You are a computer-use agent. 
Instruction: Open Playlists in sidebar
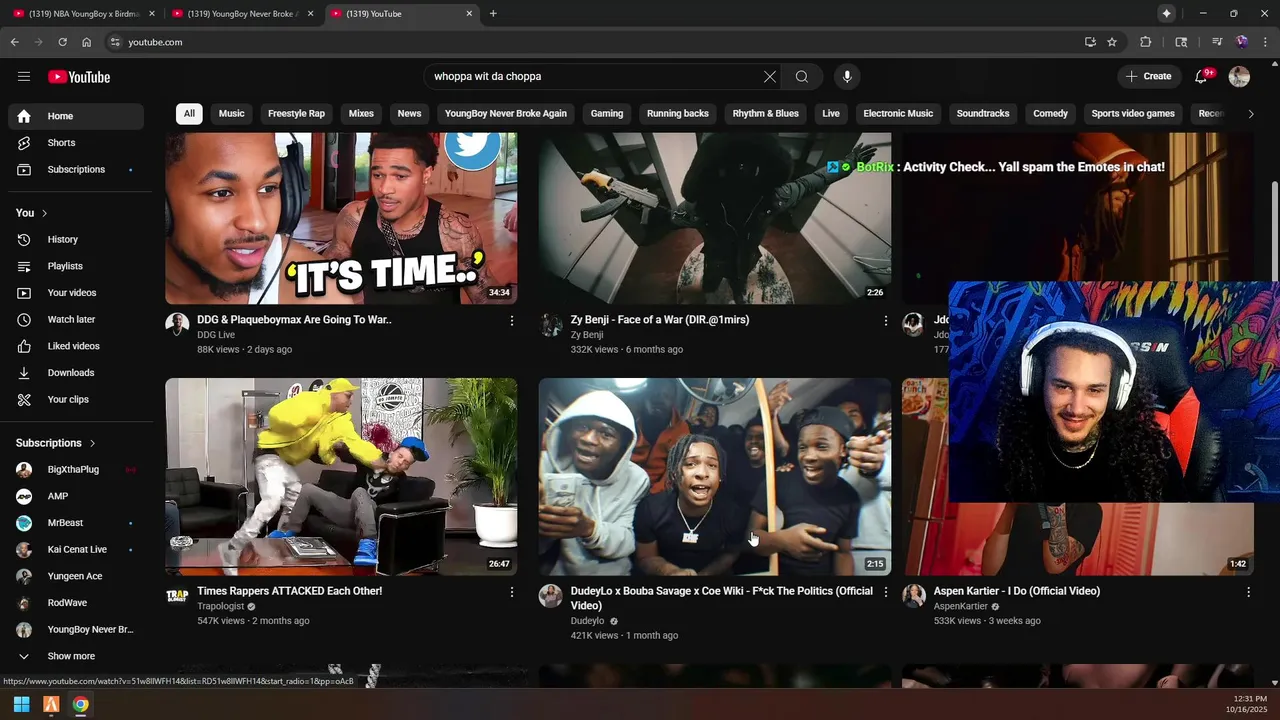click(x=76, y=266)
